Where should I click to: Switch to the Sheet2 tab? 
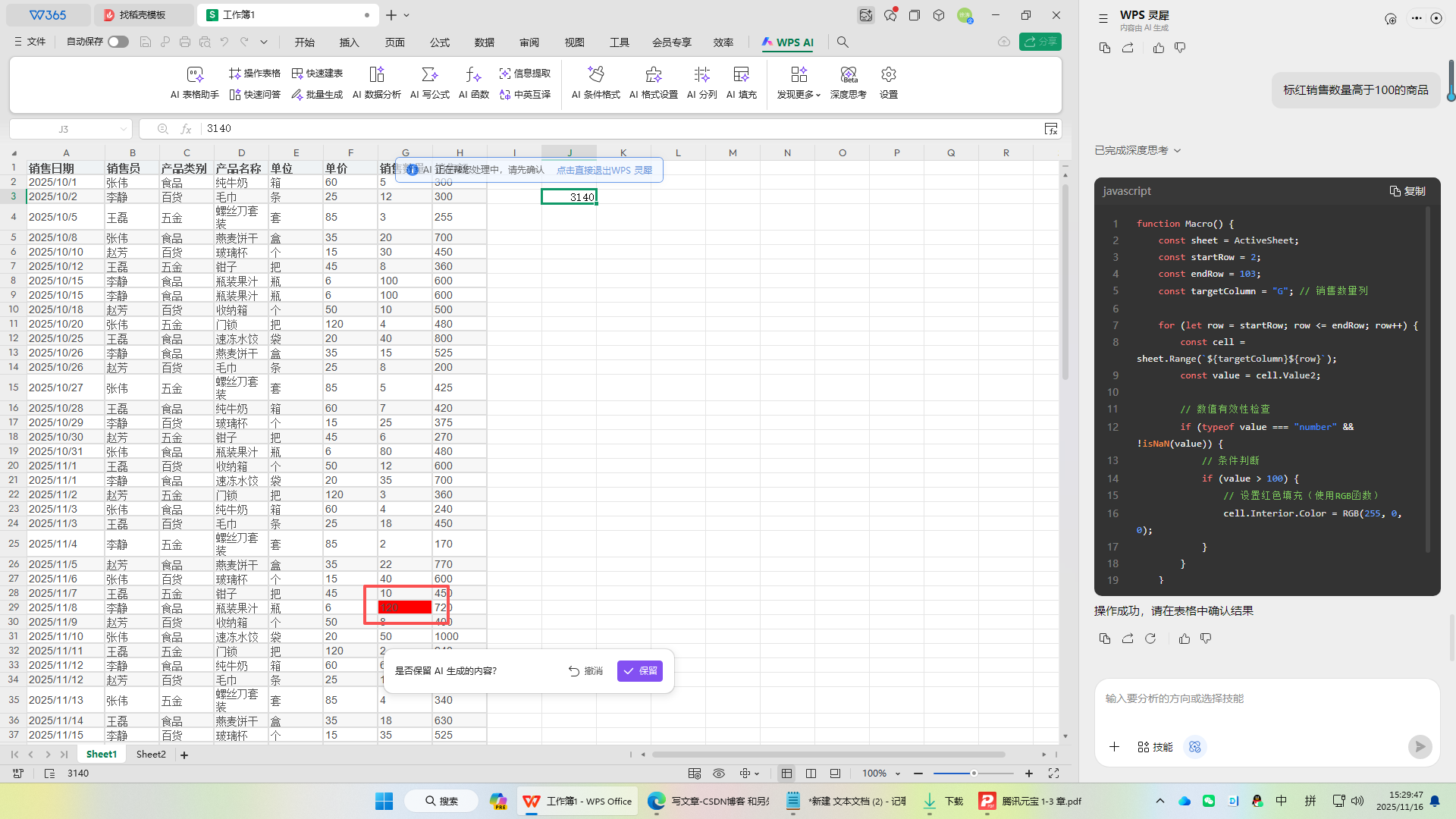pyautogui.click(x=151, y=755)
